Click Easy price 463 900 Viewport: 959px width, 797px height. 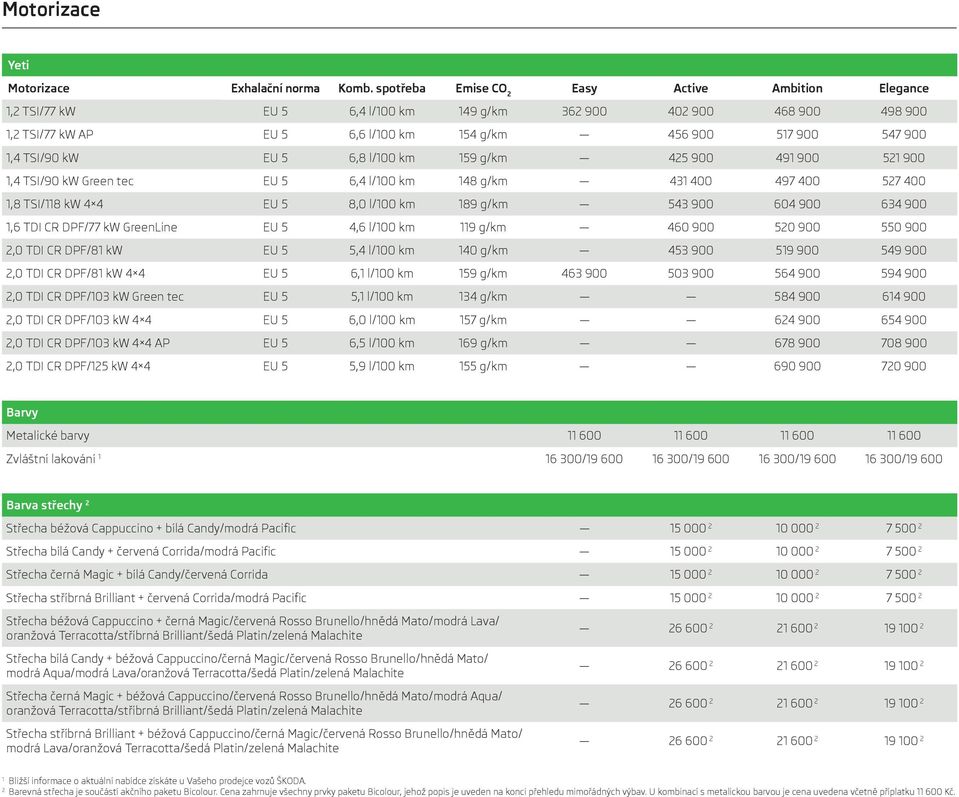[x=584, y=273]
